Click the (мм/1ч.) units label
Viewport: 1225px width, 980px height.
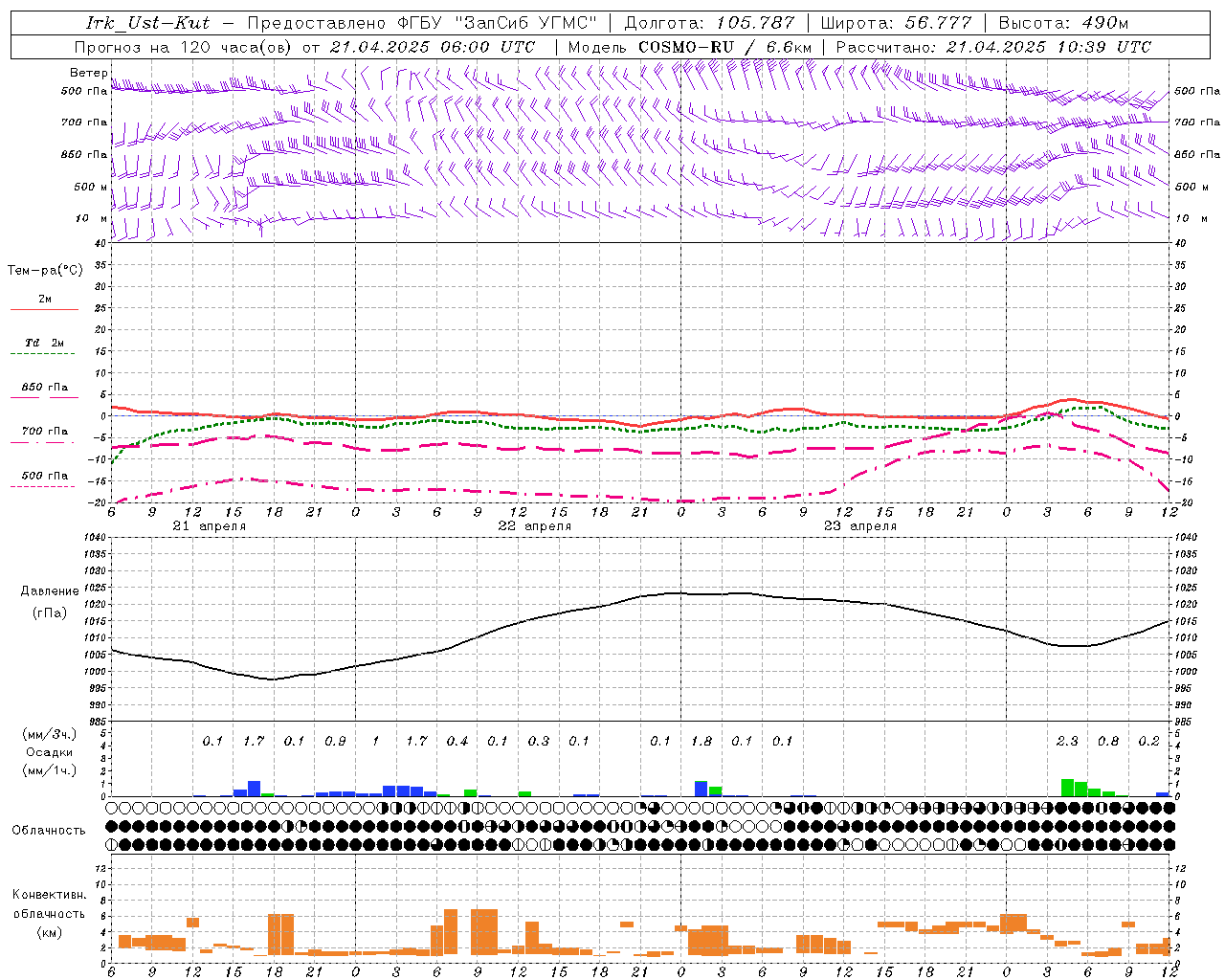[x=49, y=770]
